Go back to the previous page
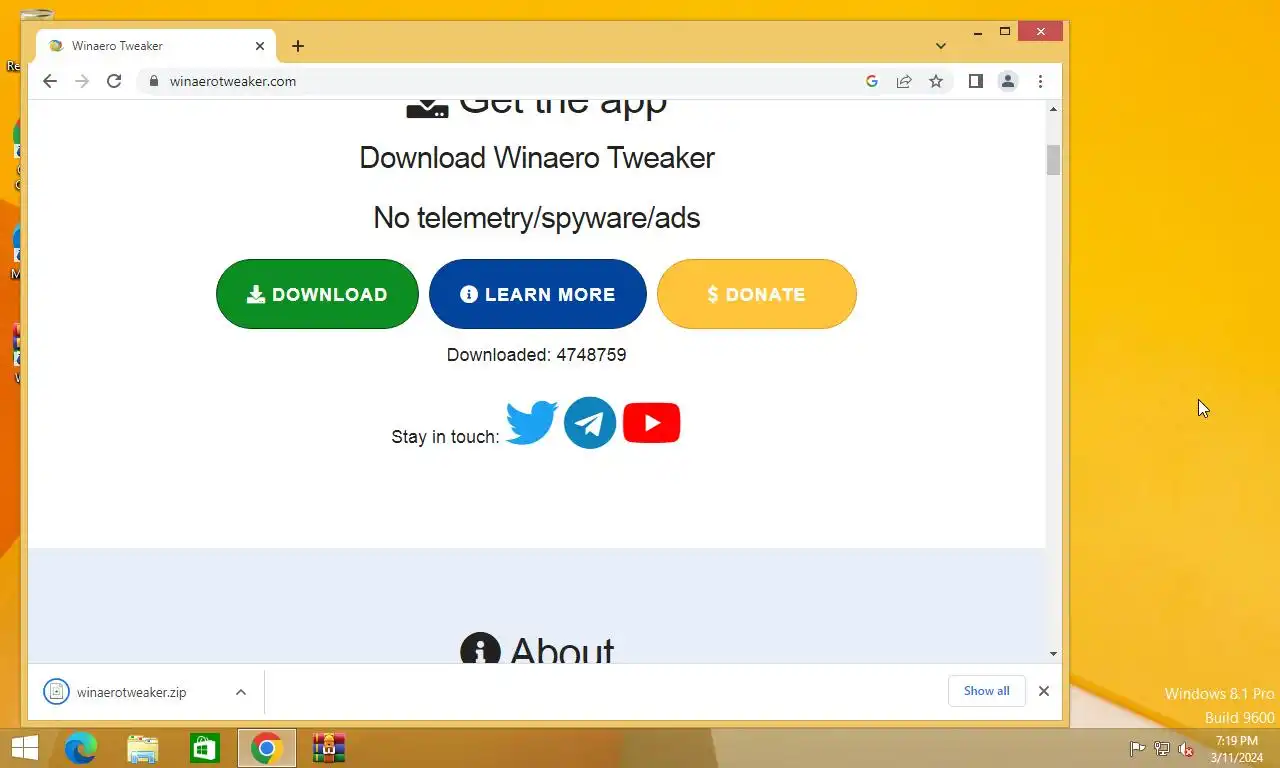Screen dimensions: 1280x768 (50, 81)
